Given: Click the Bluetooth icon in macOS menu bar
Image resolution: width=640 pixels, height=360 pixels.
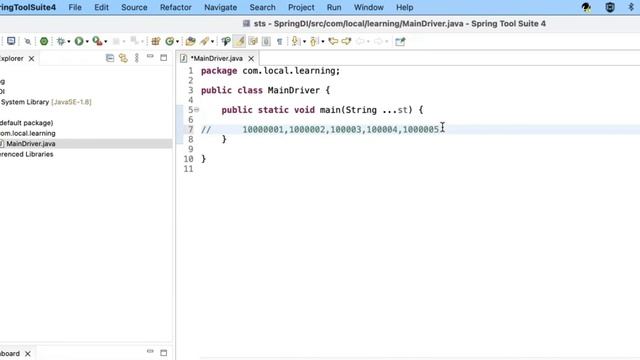Looking at the screenshot, I should (631, 7).
